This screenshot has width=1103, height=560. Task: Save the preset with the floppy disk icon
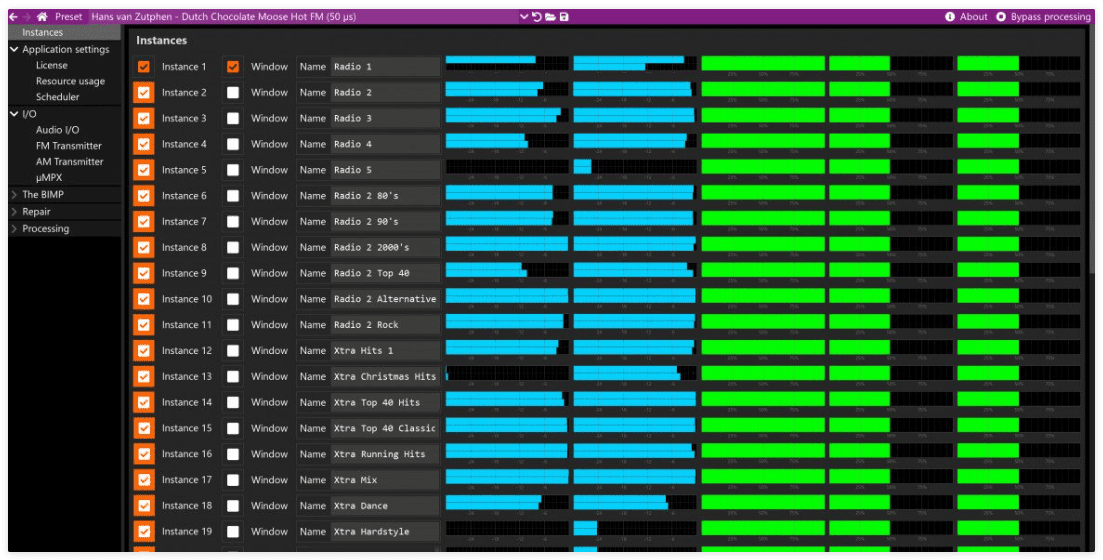click(x=563, y=16)
